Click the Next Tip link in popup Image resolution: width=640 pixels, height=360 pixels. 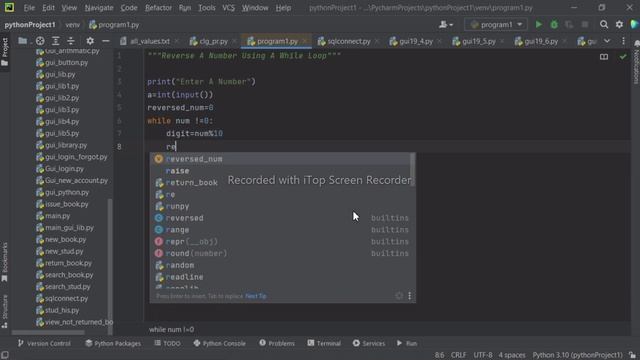click(x=256, y=296)
